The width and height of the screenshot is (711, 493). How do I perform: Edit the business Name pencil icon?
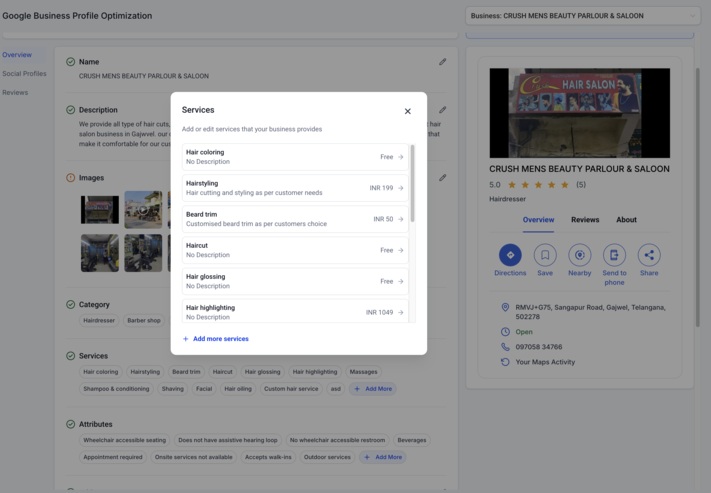click(x=442, y=62)
